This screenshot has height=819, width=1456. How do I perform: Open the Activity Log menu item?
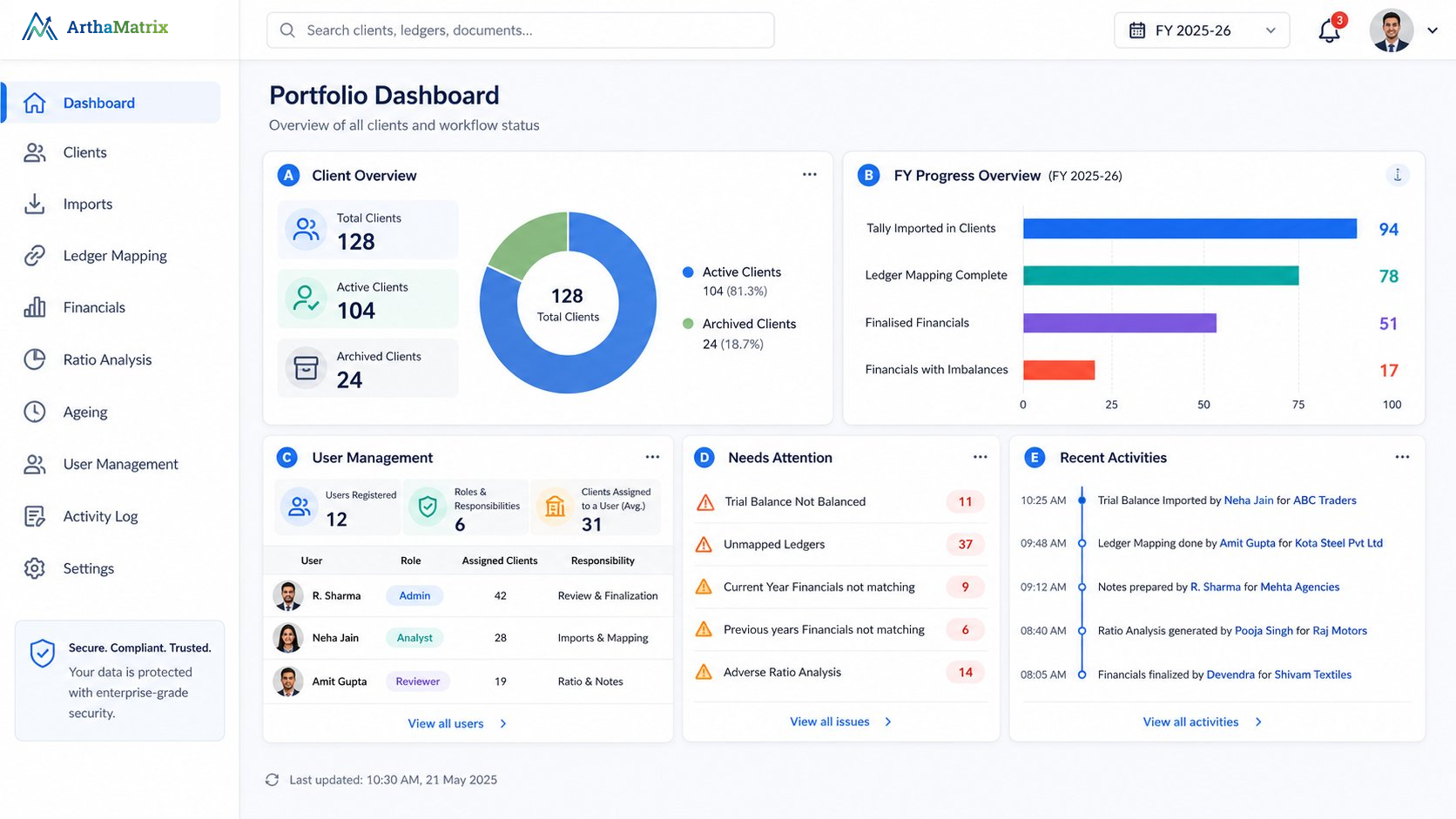pyautogui.click(x=111, y=516)
